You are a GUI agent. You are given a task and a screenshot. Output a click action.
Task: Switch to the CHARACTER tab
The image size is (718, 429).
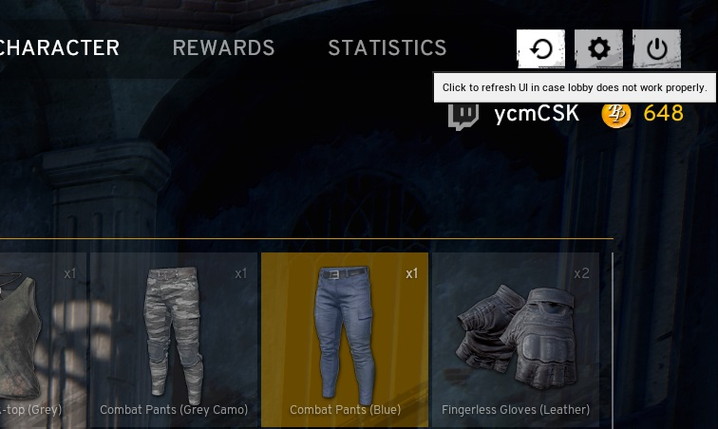click(x=60, y=48)
